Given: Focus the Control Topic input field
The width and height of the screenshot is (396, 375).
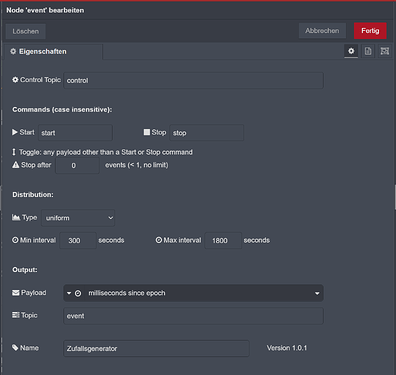Looking at the screenshot, I should [193, 80].
